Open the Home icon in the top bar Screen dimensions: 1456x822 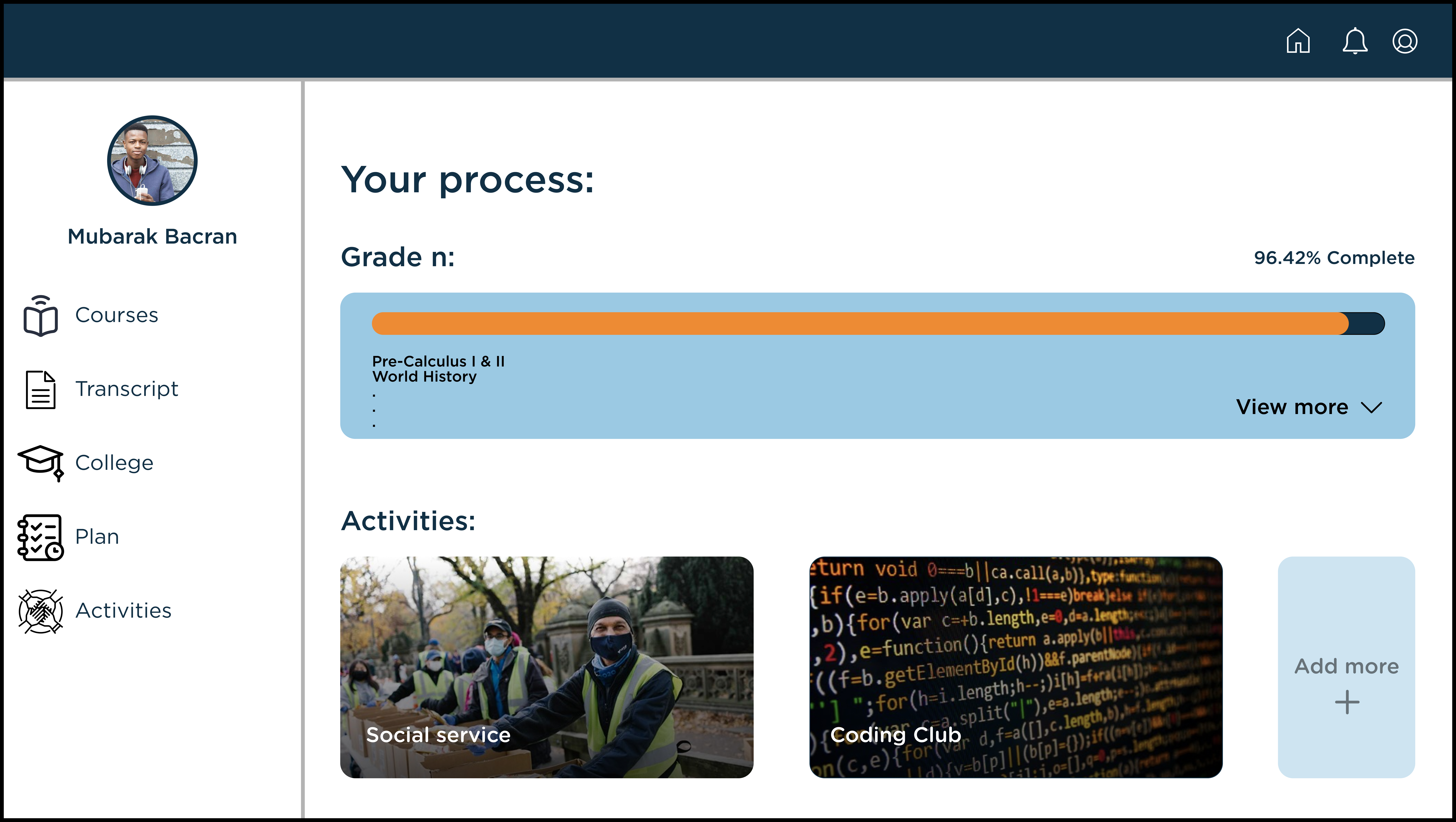[1298, 41]
